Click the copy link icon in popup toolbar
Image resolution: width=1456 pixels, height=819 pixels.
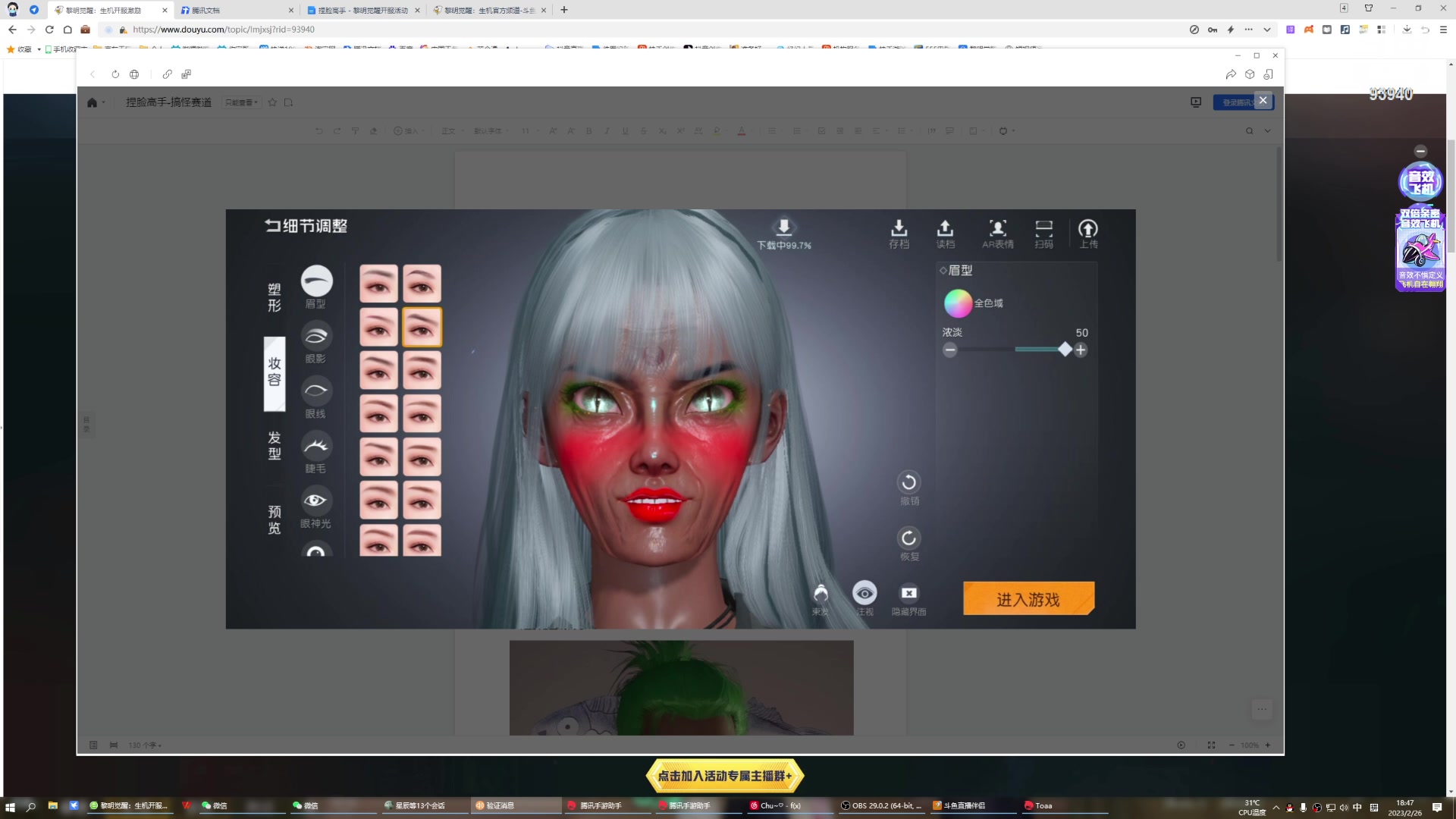click(168, 74)
